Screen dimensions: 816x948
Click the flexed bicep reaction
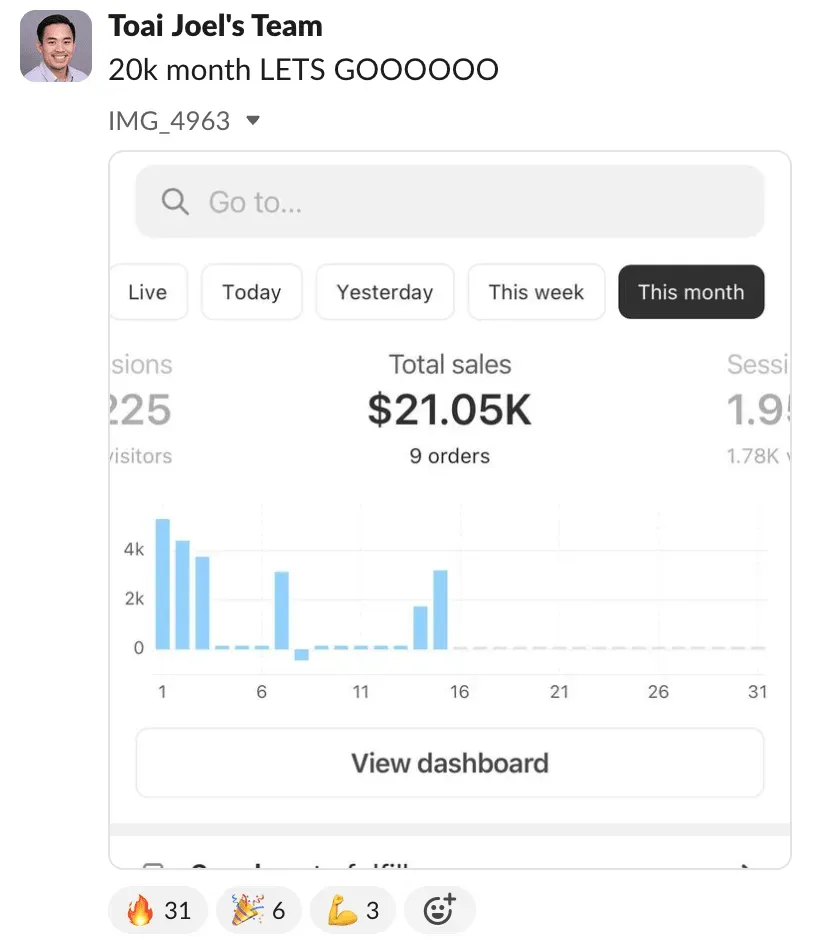tap(353, 910)
